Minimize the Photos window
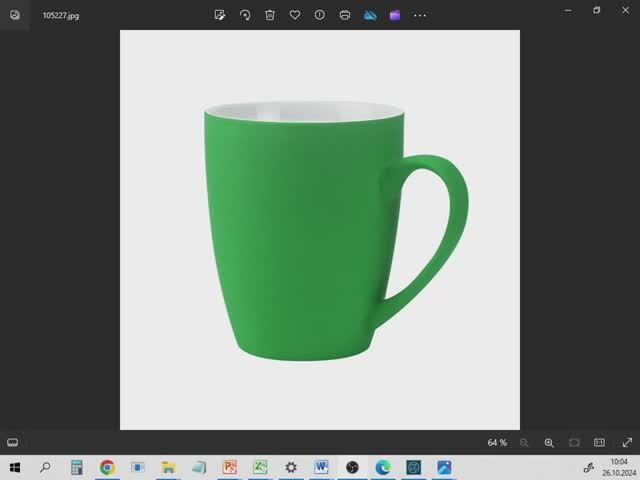 (568, 11)
